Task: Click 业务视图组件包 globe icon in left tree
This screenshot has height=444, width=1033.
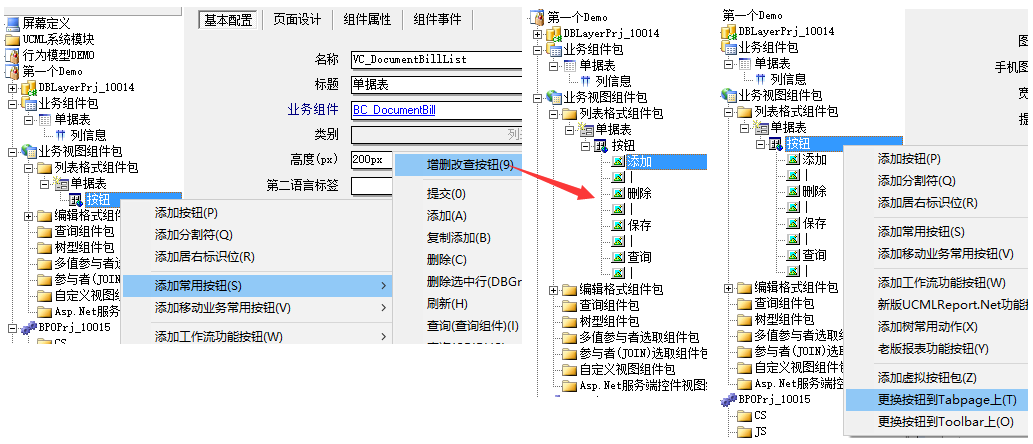Action: coord(28,152)
